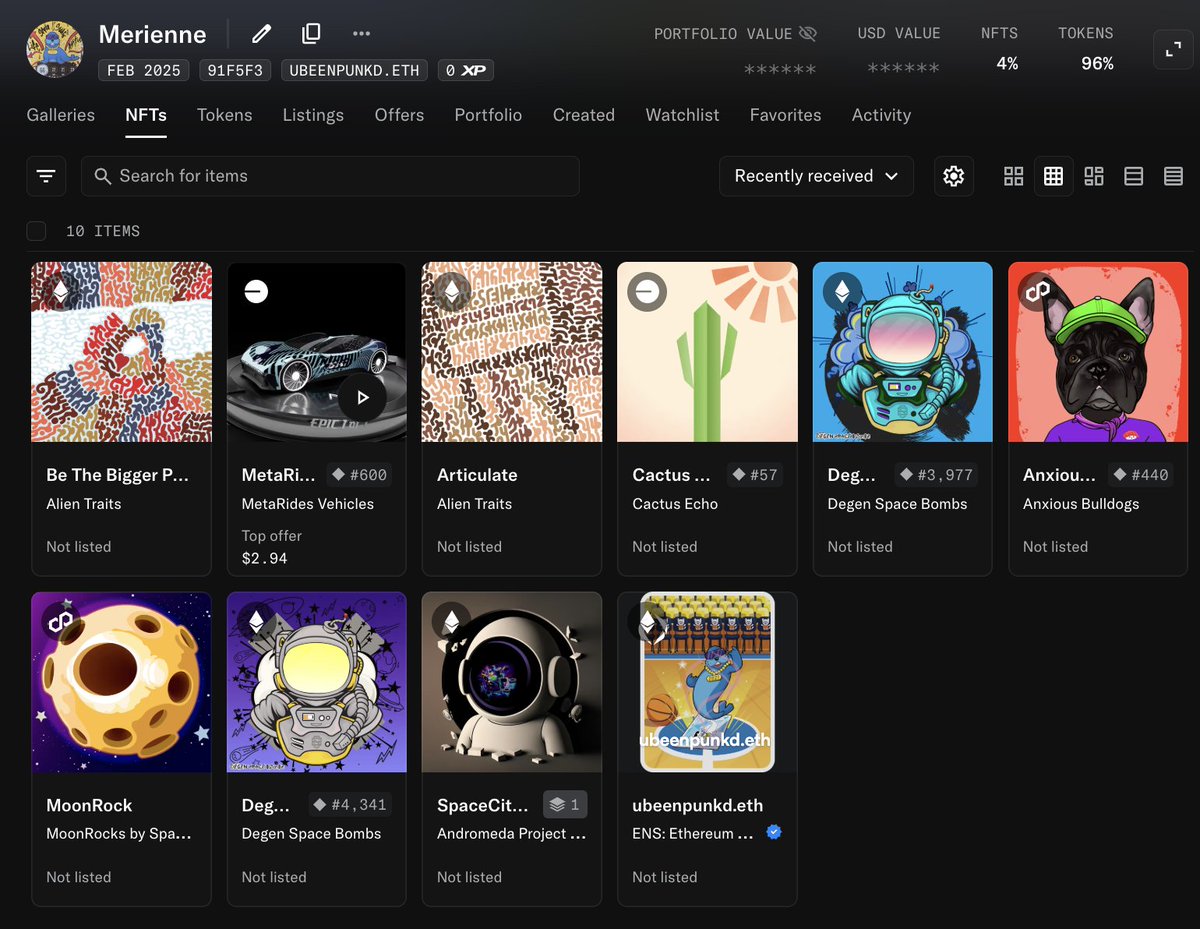Copy profile address with the copy icon
The width and height of the screenshot is (1200, 929).
[311, 34]
